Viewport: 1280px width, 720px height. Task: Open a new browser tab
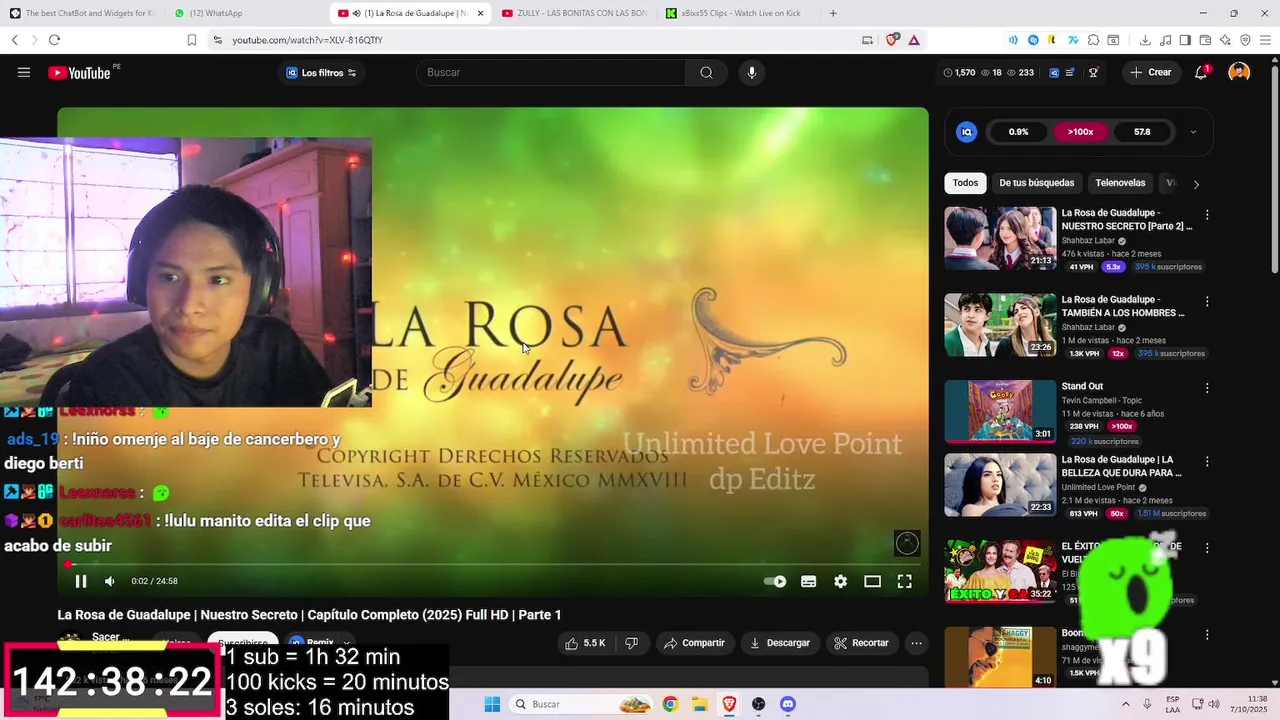click(x=833, y=13)
